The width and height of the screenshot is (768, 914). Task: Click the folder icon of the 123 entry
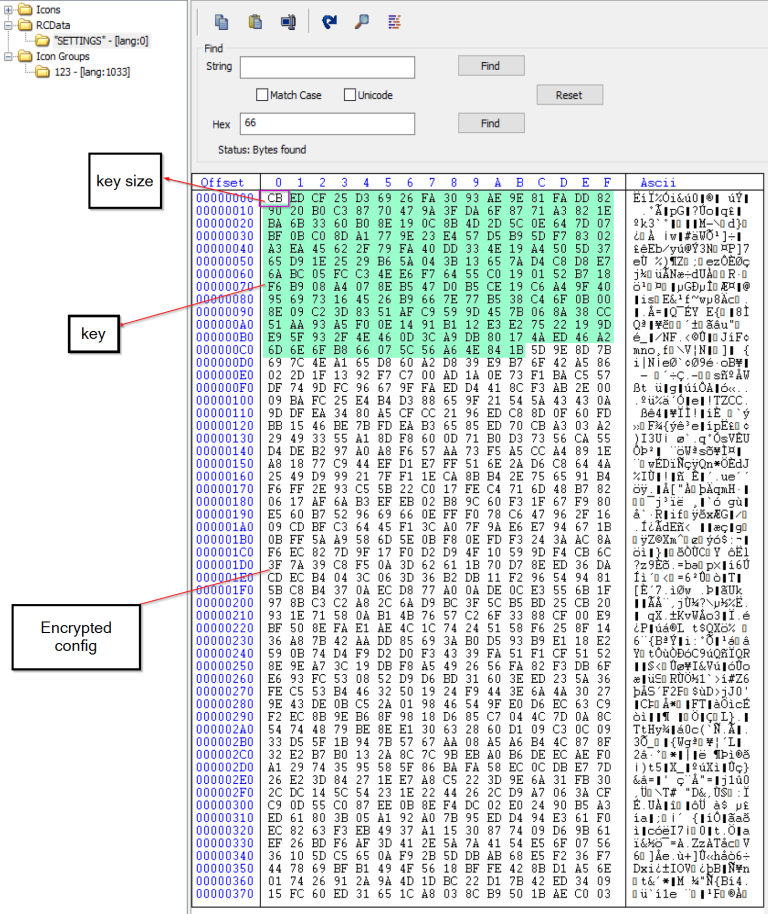43,72
